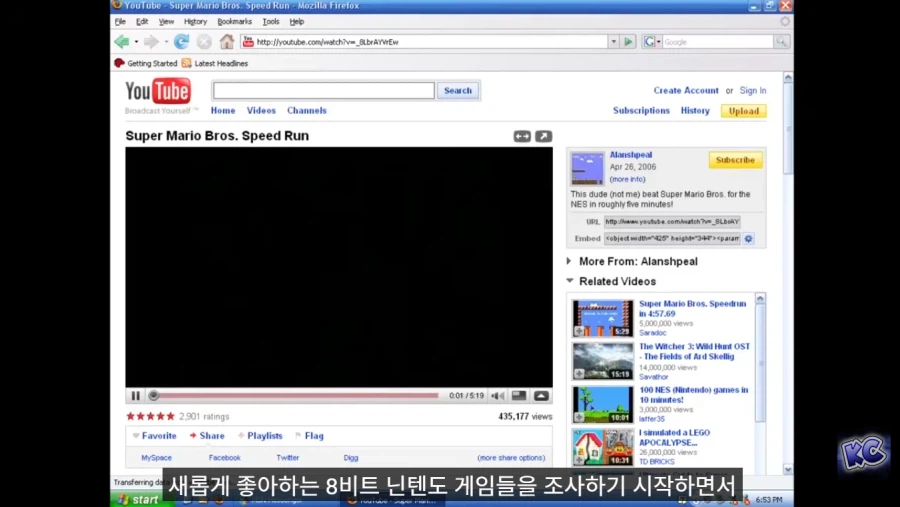This screenshot has width=900, height=507.
Task: Reload the page with the refresh icon
Action: 181,41
